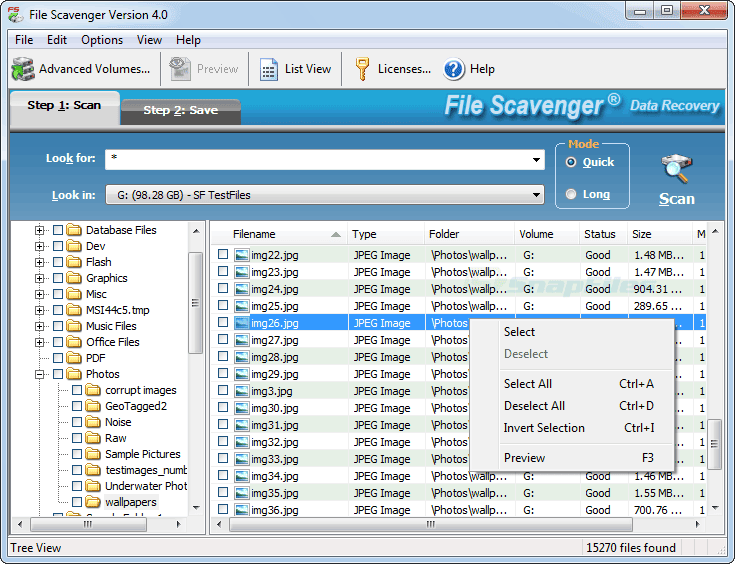The image size is (735, 564).
Task: Check the img22.jpg checkbox
Action: pyautogui.click(x=223, y=255)
